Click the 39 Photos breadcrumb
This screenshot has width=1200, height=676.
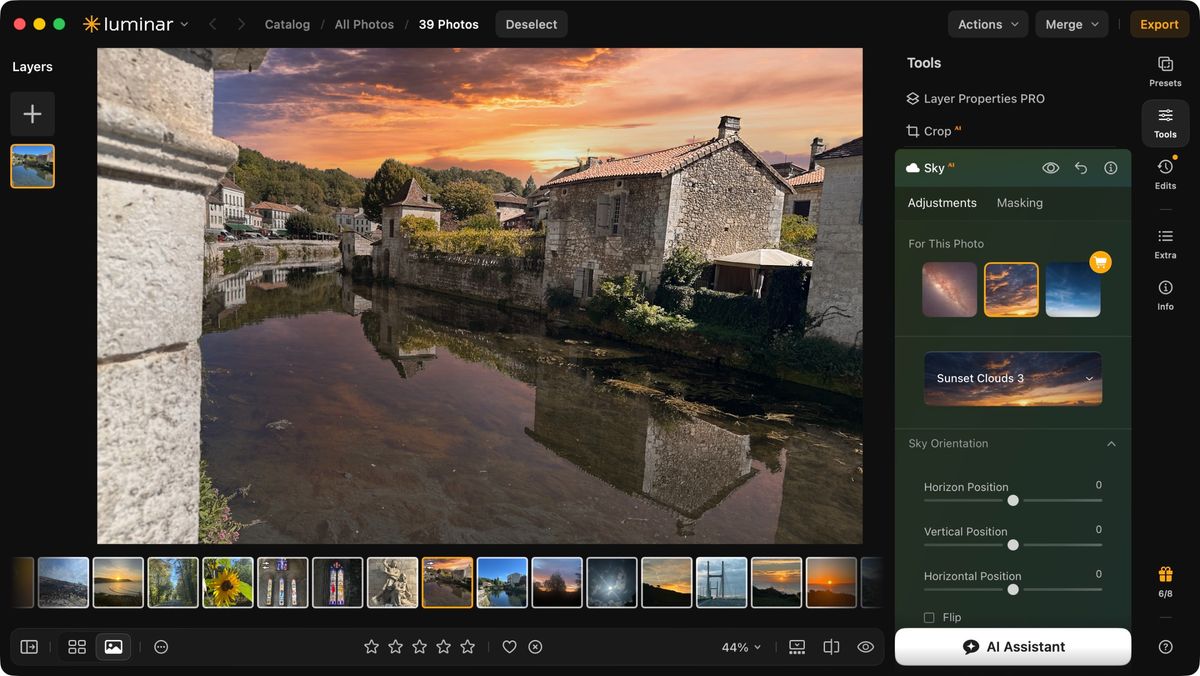(x=448, y=24)
